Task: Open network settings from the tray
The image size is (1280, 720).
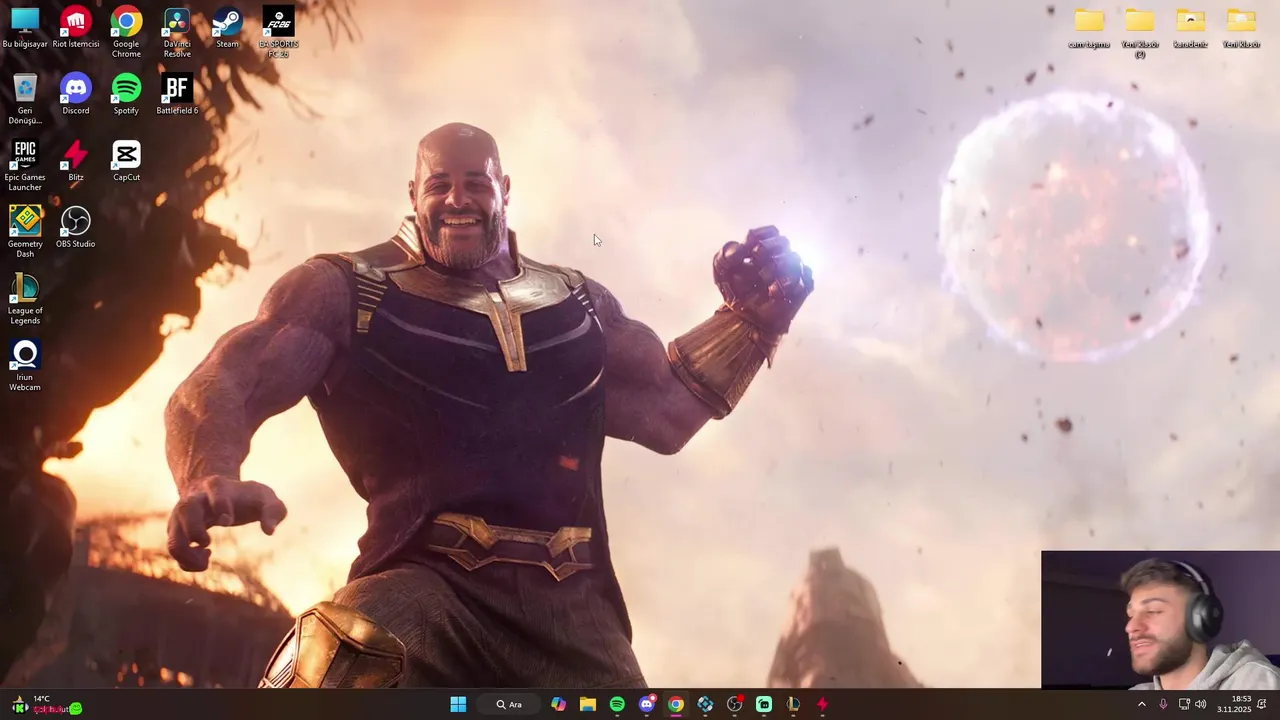Action: click(x=1184, y=704)
